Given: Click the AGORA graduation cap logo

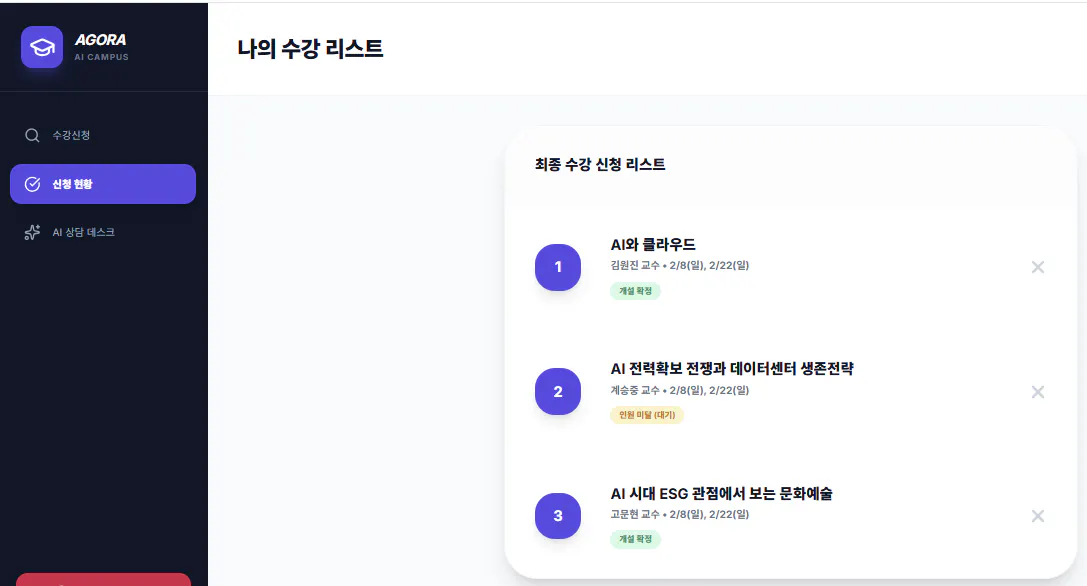Looking at the screenshot, I should [x=42, y=47].
